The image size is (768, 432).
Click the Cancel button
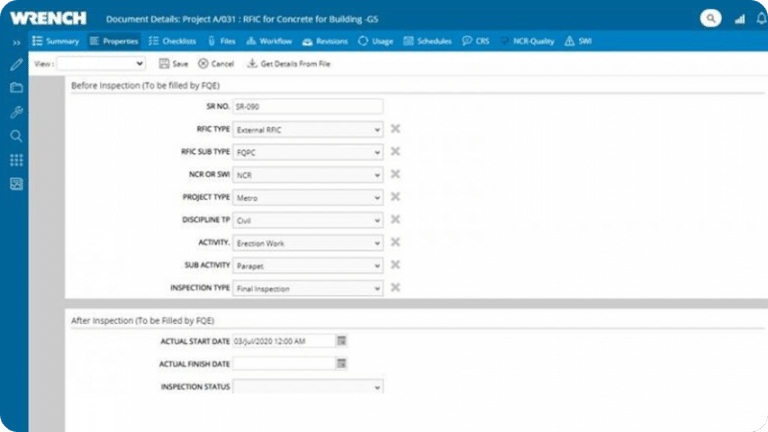coord(216,64)
